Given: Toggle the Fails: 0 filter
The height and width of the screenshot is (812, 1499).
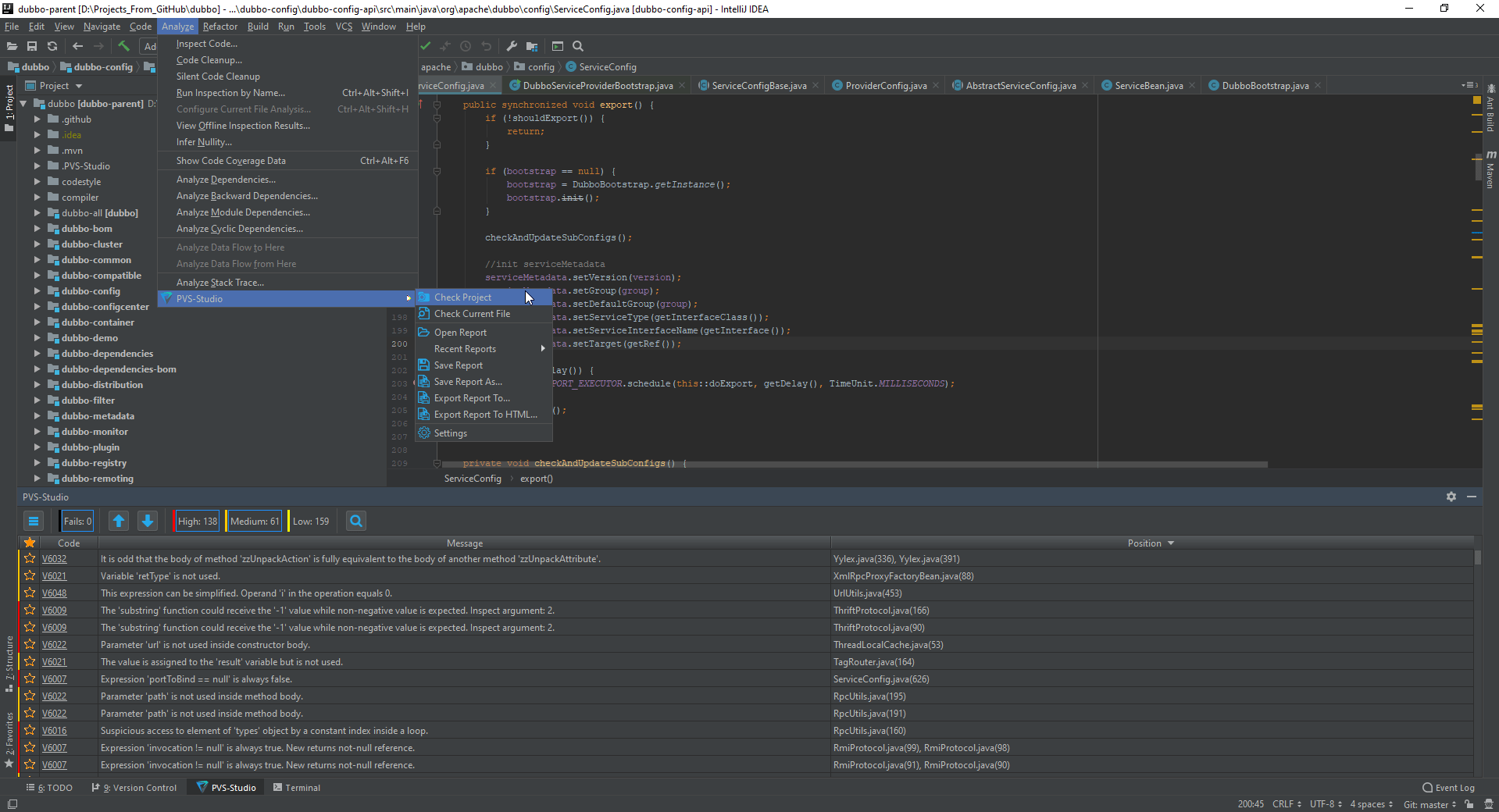Looking at the screenshot, I should tap(77, 521).
